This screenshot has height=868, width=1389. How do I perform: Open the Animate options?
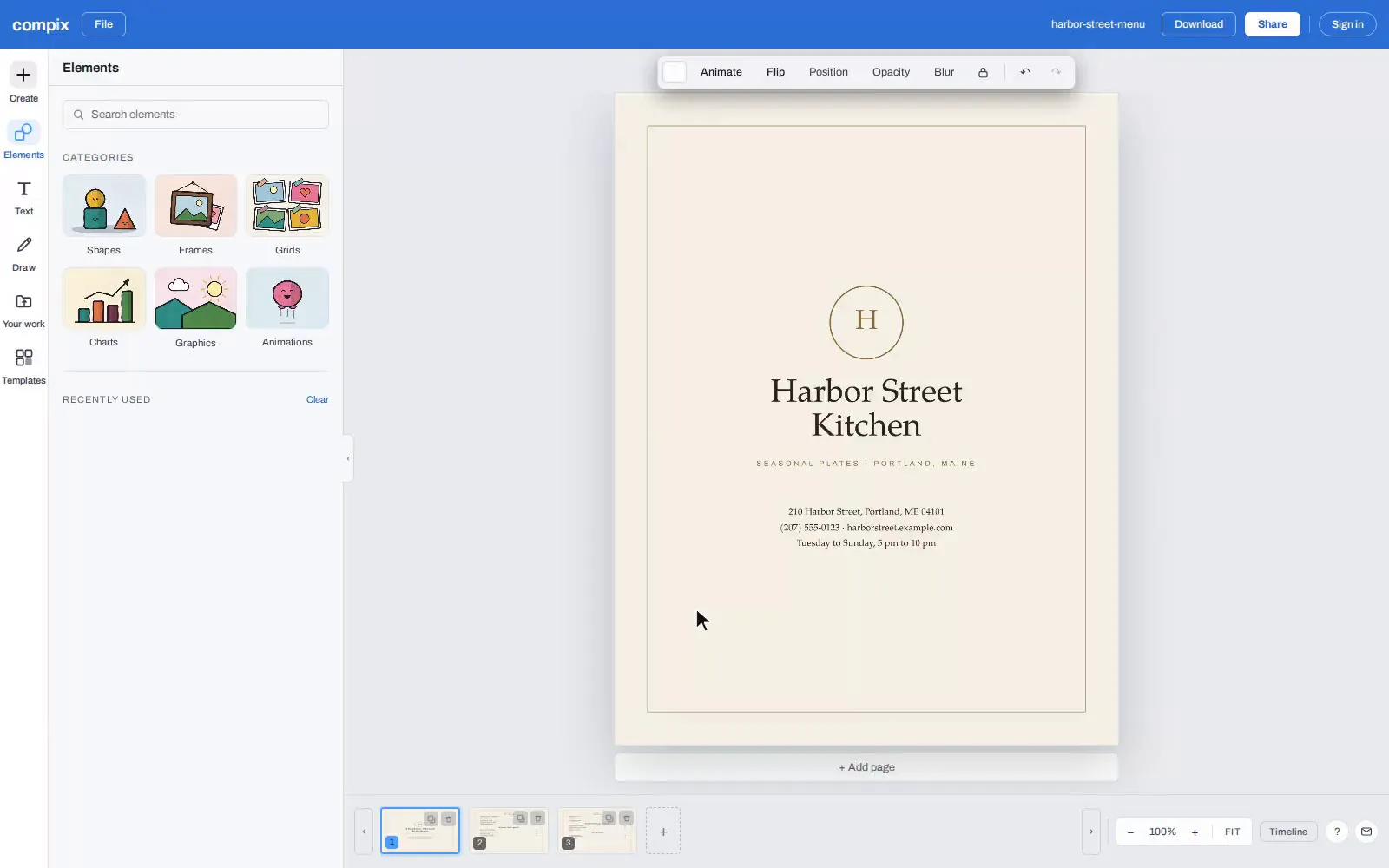click(x=721, y=72)
